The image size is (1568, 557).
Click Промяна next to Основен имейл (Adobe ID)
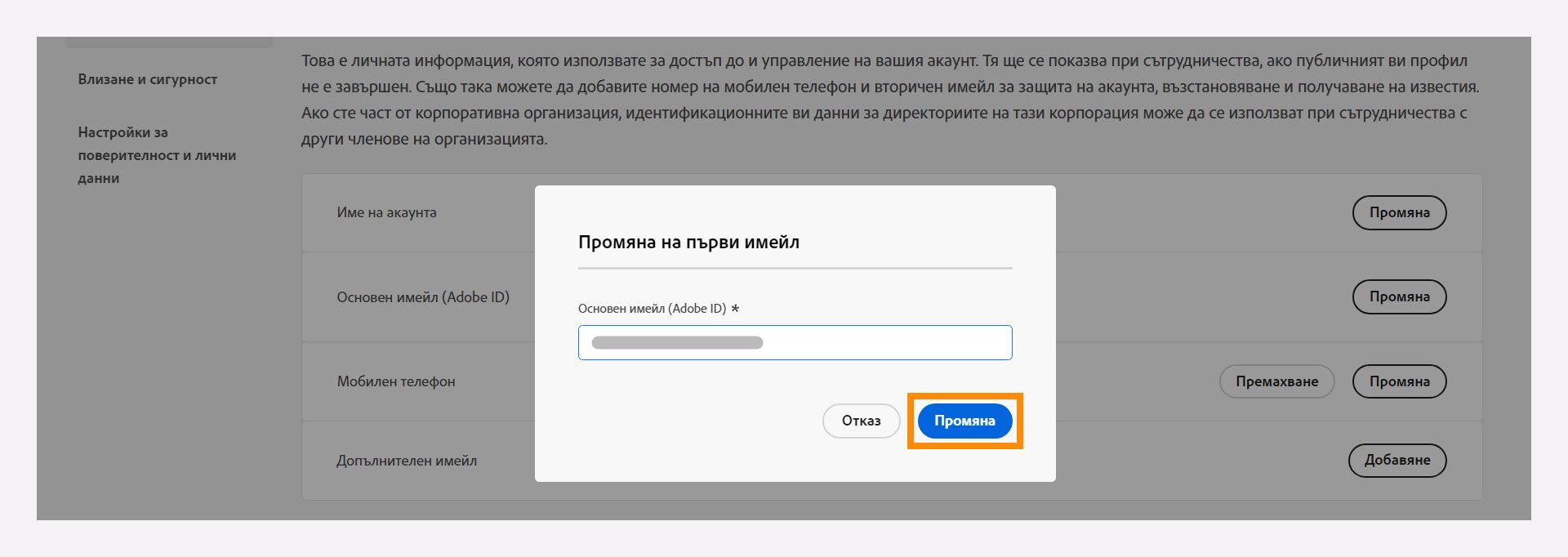click(x=1400, y=296)
